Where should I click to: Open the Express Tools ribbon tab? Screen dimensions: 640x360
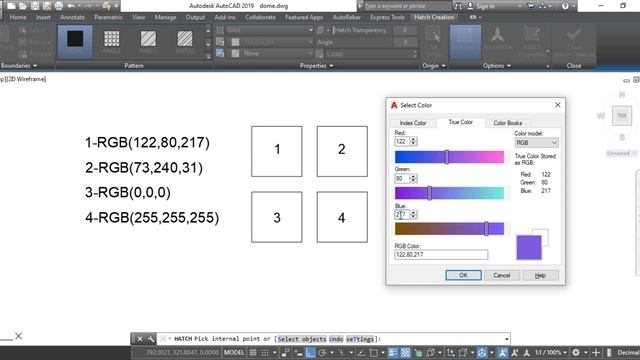tap(387, 17)
